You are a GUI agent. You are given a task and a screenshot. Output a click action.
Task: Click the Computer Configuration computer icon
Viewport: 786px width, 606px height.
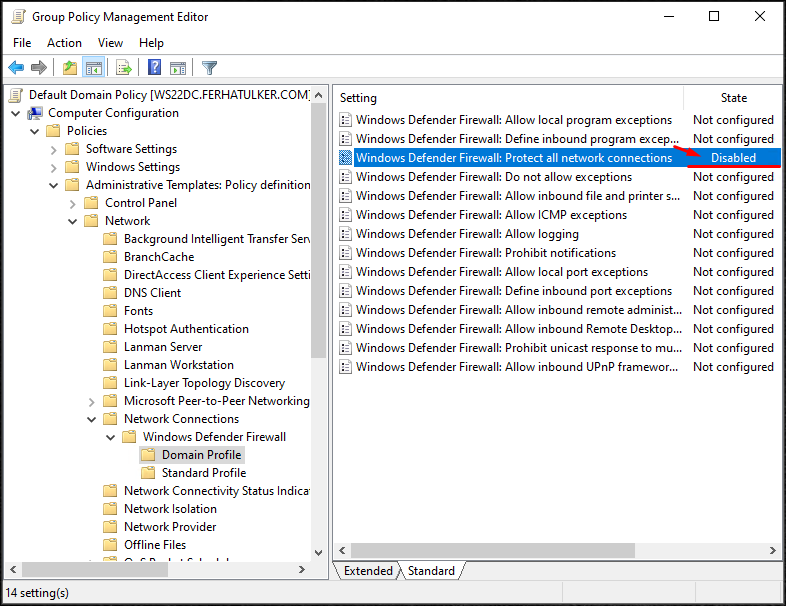coord(35,113)
